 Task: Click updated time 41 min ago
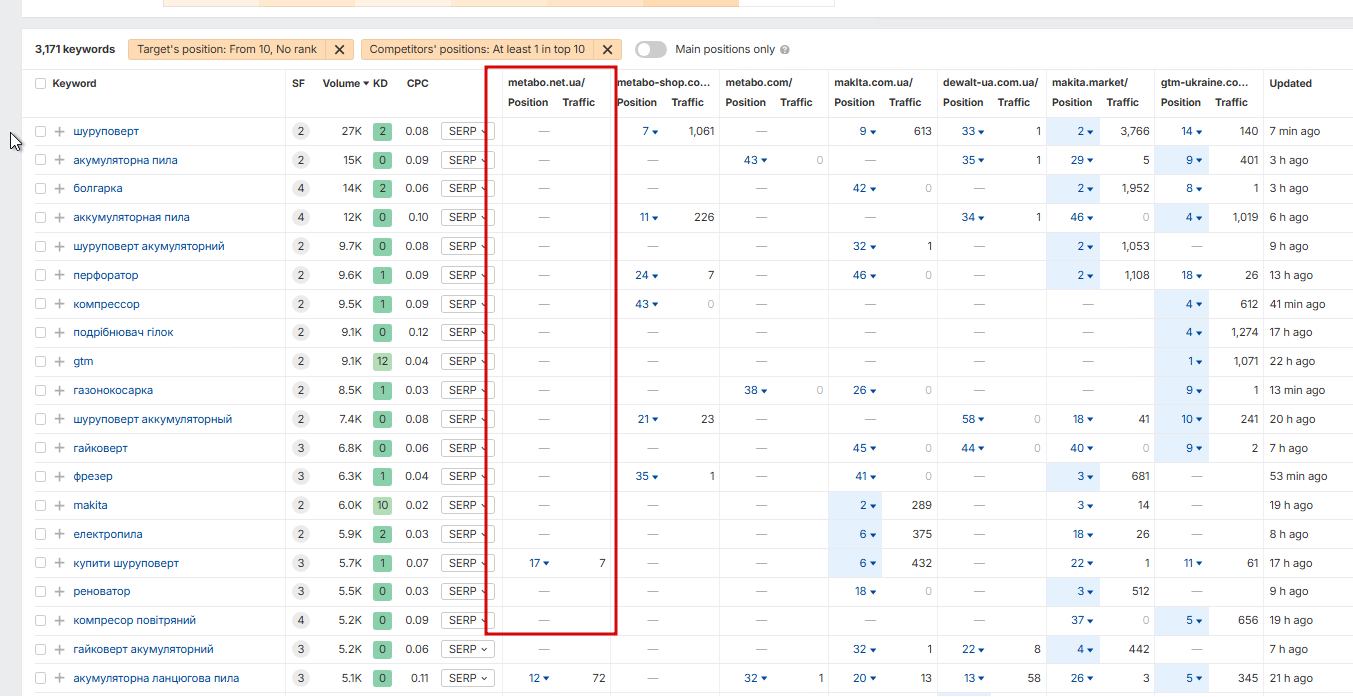1297,304
